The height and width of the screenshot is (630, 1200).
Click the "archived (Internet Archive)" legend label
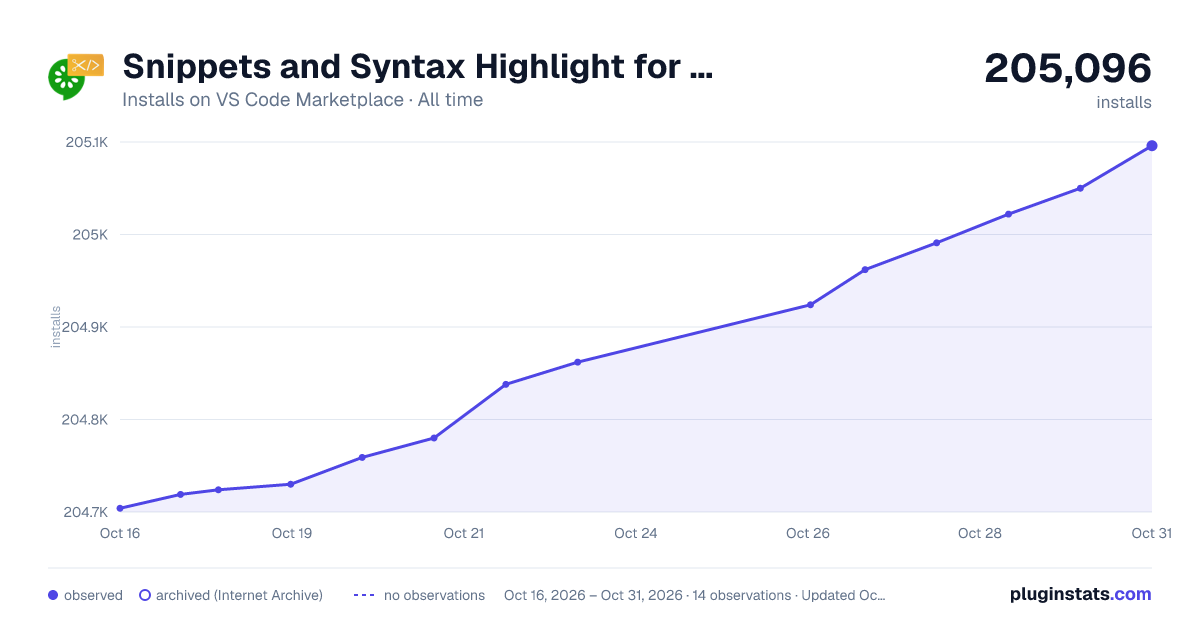point(239,595)
